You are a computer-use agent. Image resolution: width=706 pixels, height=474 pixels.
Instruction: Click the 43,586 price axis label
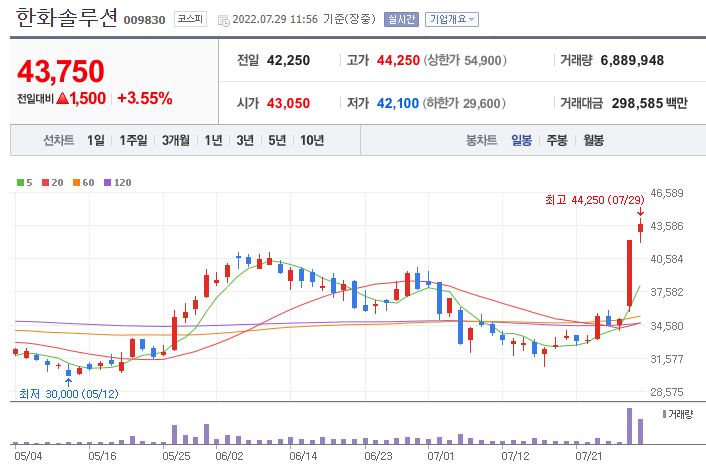coord(667,226)
